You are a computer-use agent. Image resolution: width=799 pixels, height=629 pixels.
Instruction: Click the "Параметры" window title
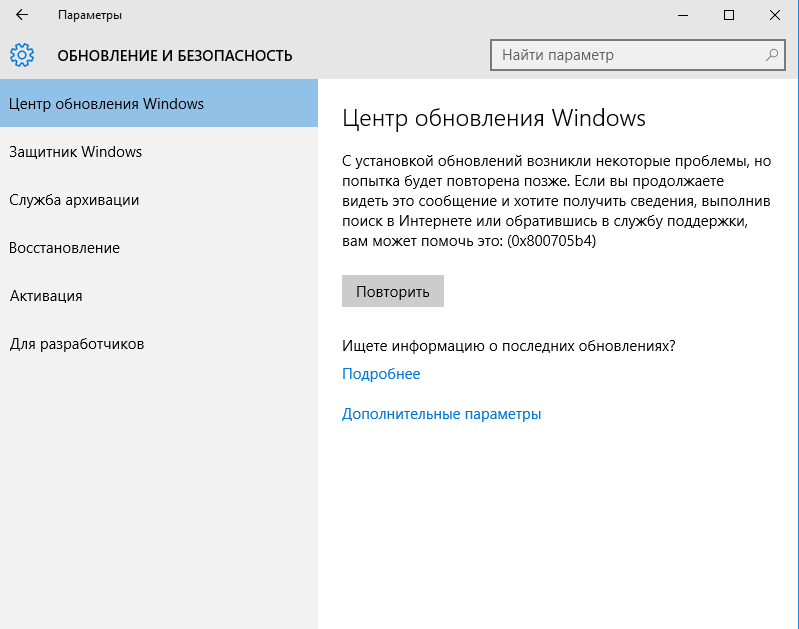90,15
